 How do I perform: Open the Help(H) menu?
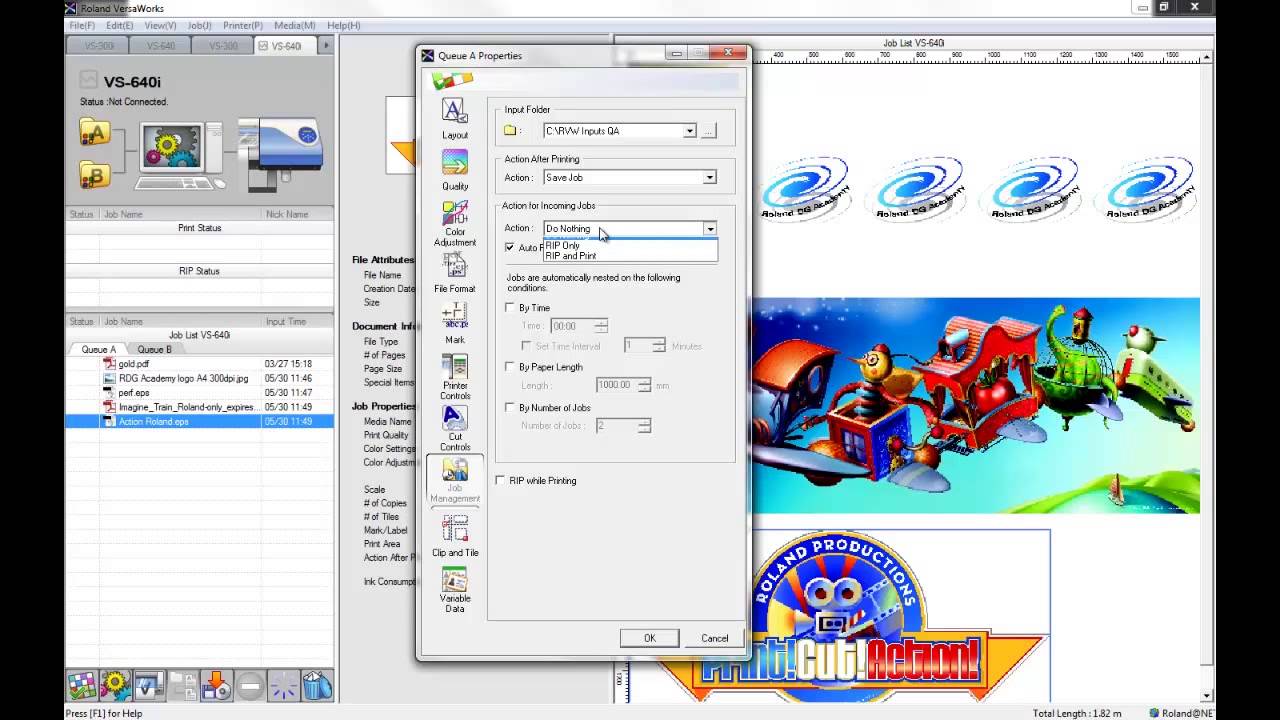tap(344, 25)
